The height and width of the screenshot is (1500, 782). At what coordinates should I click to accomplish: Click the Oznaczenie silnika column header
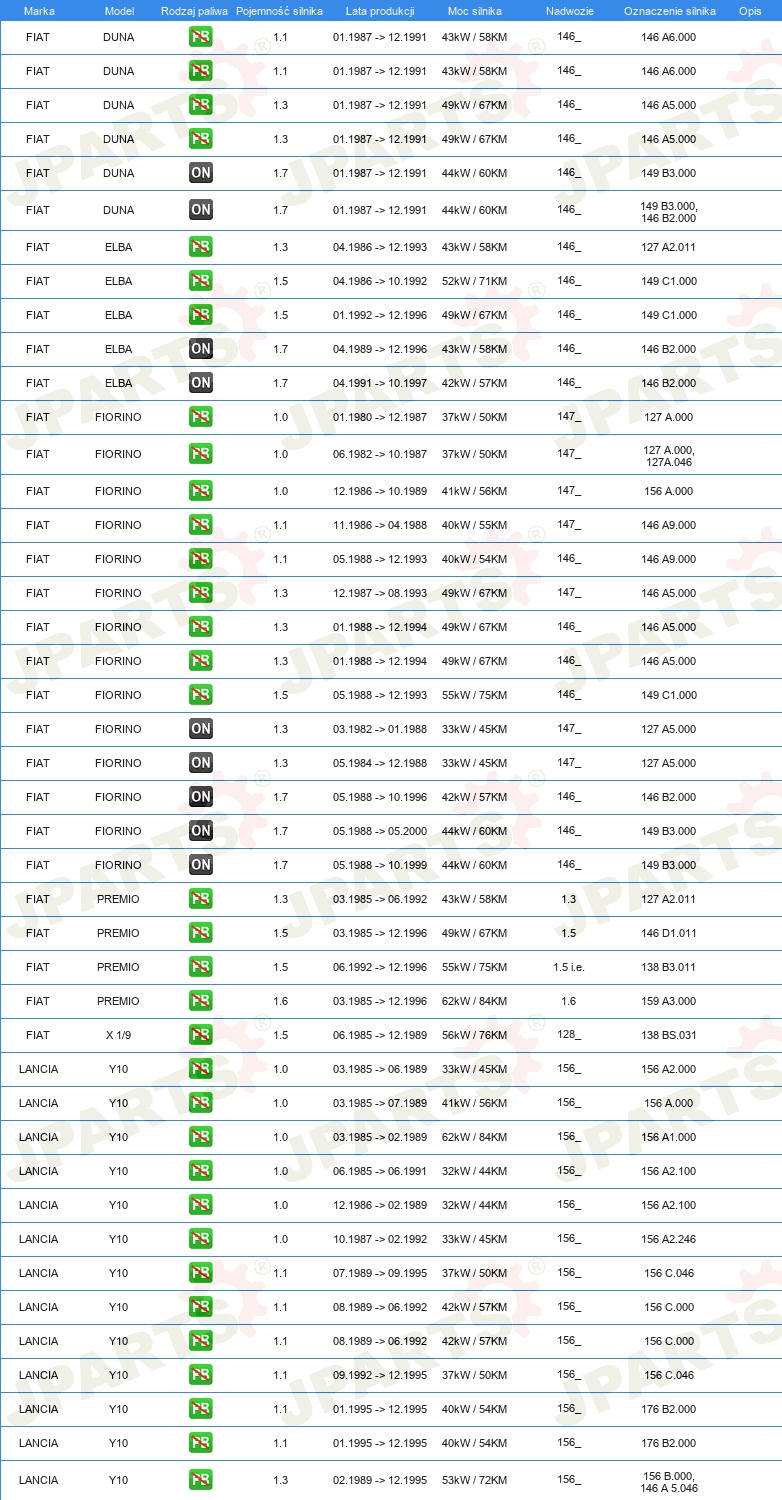pyautogui.click(x=669, y=10)
